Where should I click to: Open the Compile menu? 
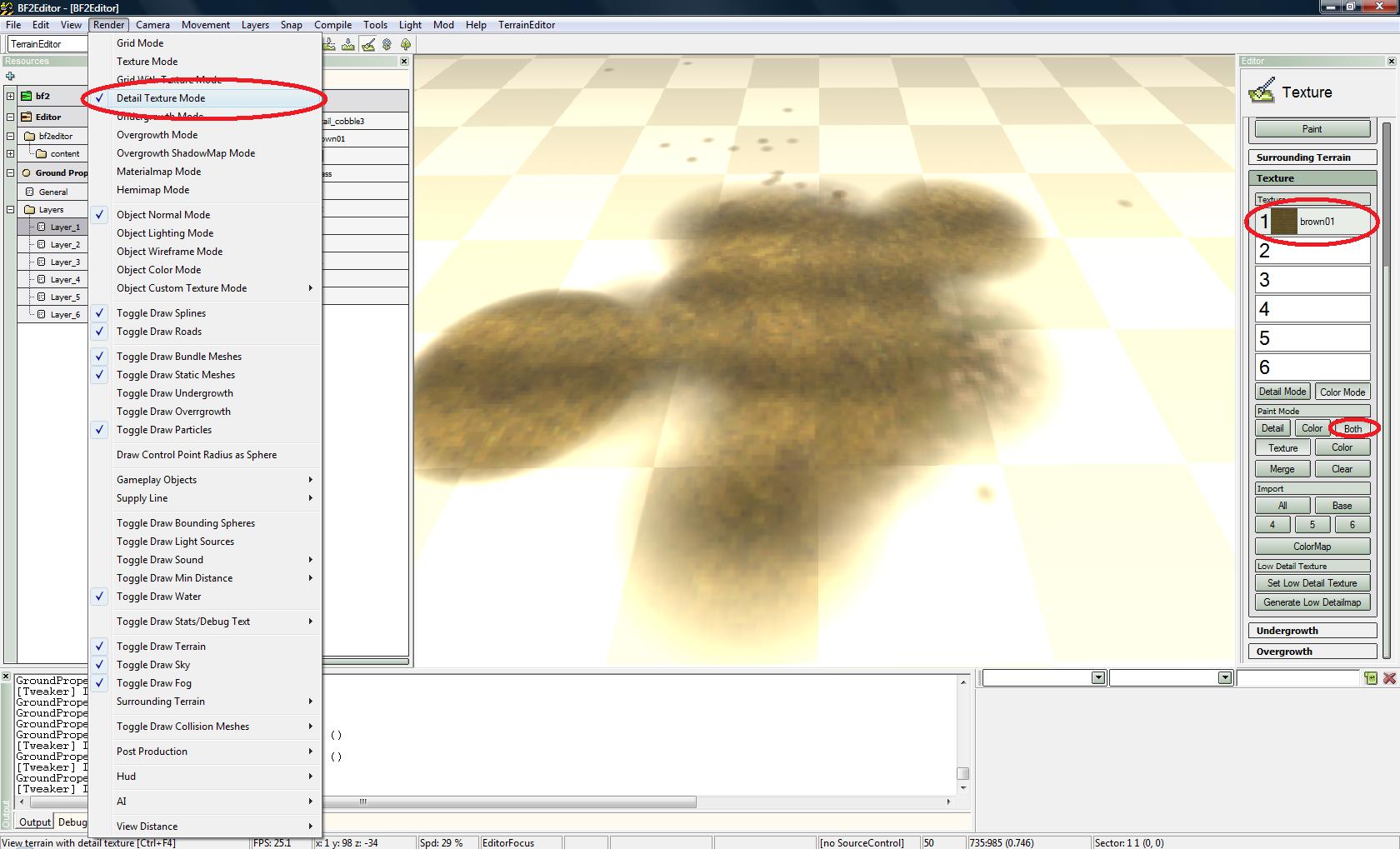pyautogui.click(x=332, y=25)
